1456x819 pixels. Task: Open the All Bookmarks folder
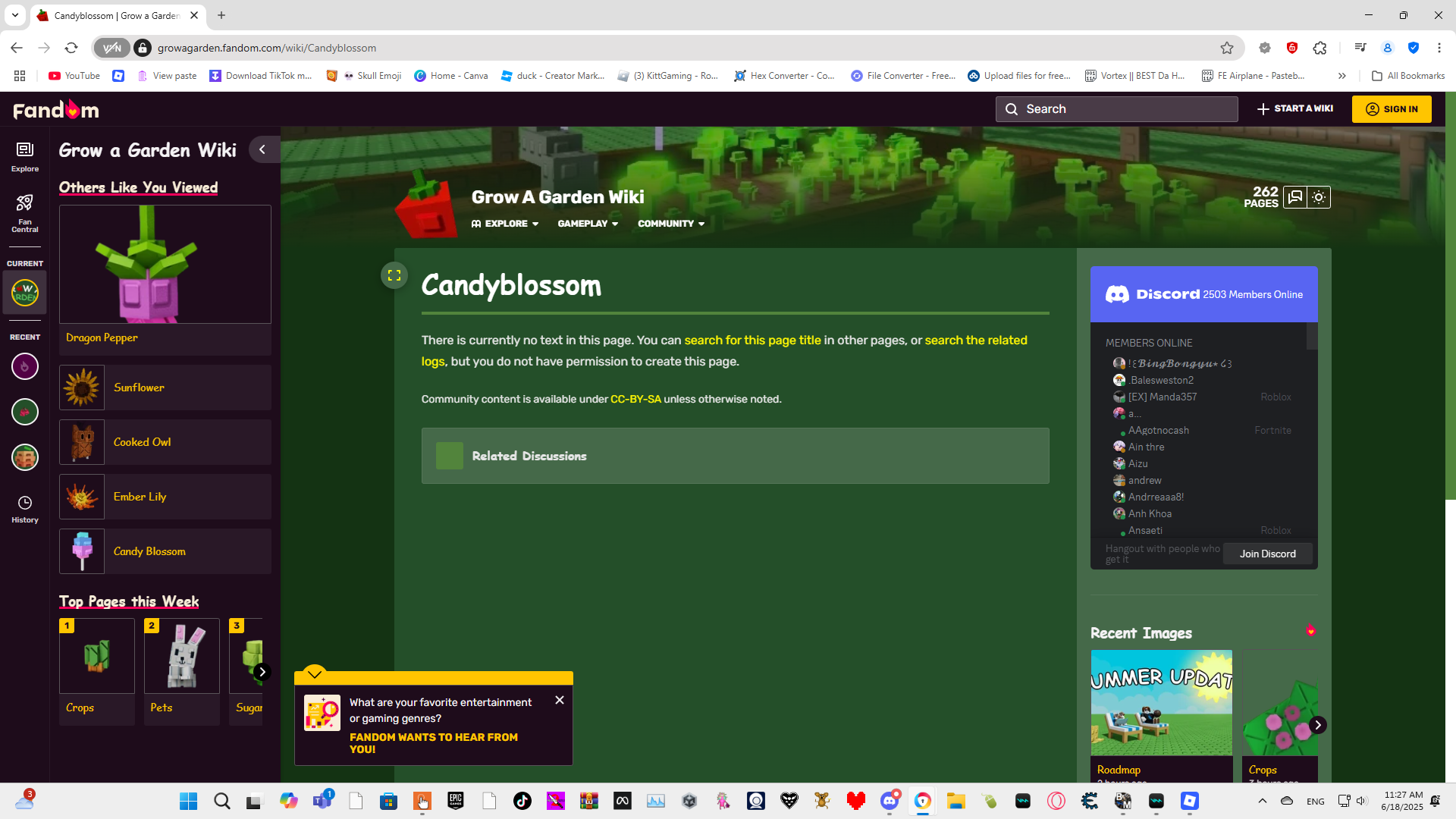click(x=1408, y=76)
